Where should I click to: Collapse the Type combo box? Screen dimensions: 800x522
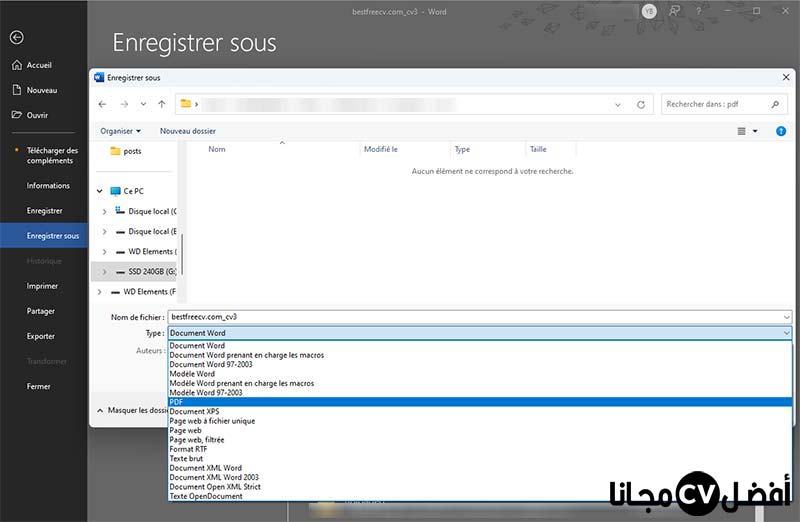click(x=786, y=333)
